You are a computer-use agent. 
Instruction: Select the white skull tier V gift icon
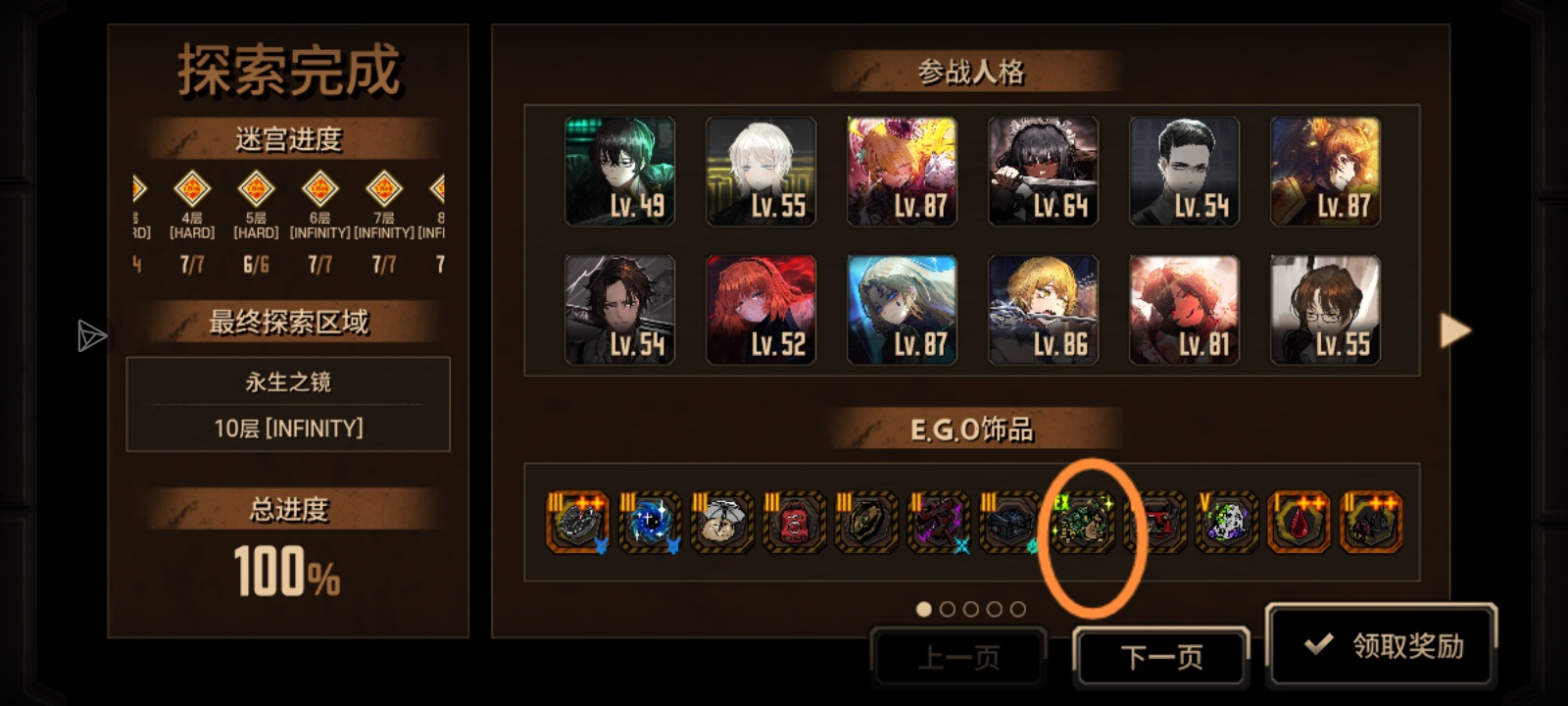coord(1227,522)
